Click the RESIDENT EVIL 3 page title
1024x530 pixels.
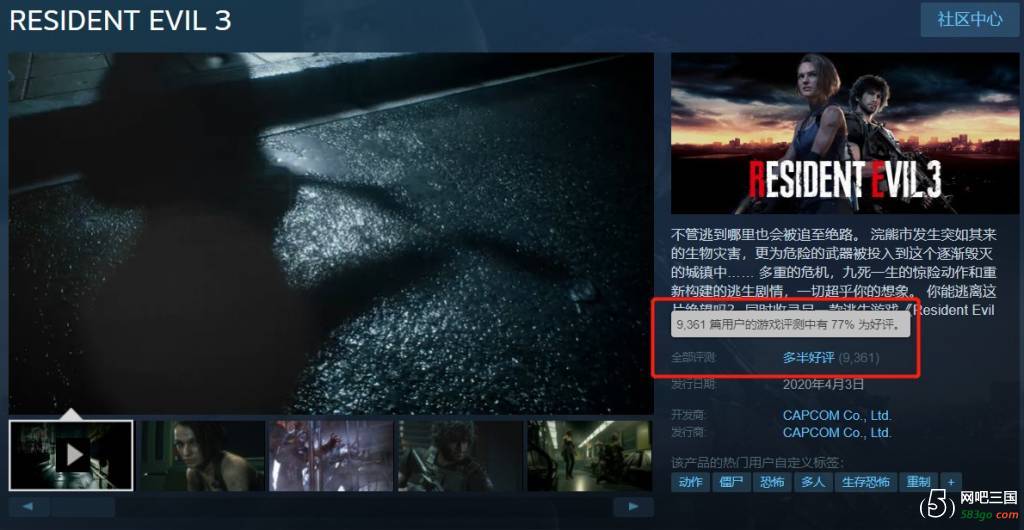point(120,21)
